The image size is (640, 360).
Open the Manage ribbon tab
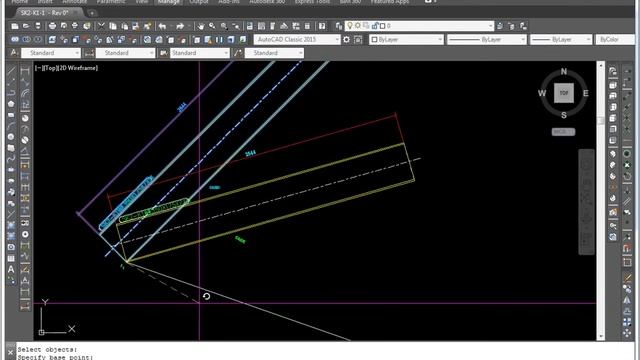click(169, 2)
